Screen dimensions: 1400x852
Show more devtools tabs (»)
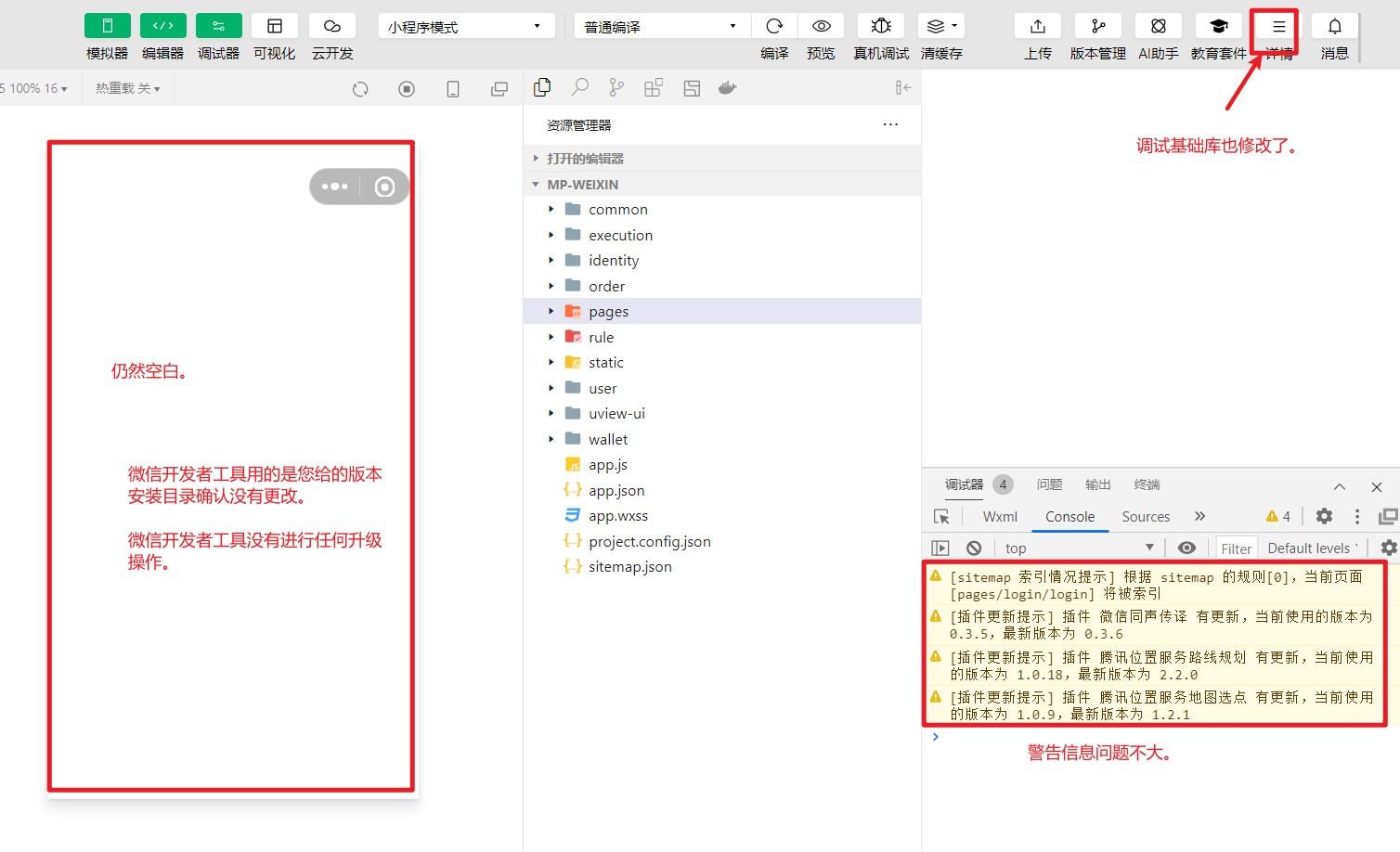tap(1200, 516)
